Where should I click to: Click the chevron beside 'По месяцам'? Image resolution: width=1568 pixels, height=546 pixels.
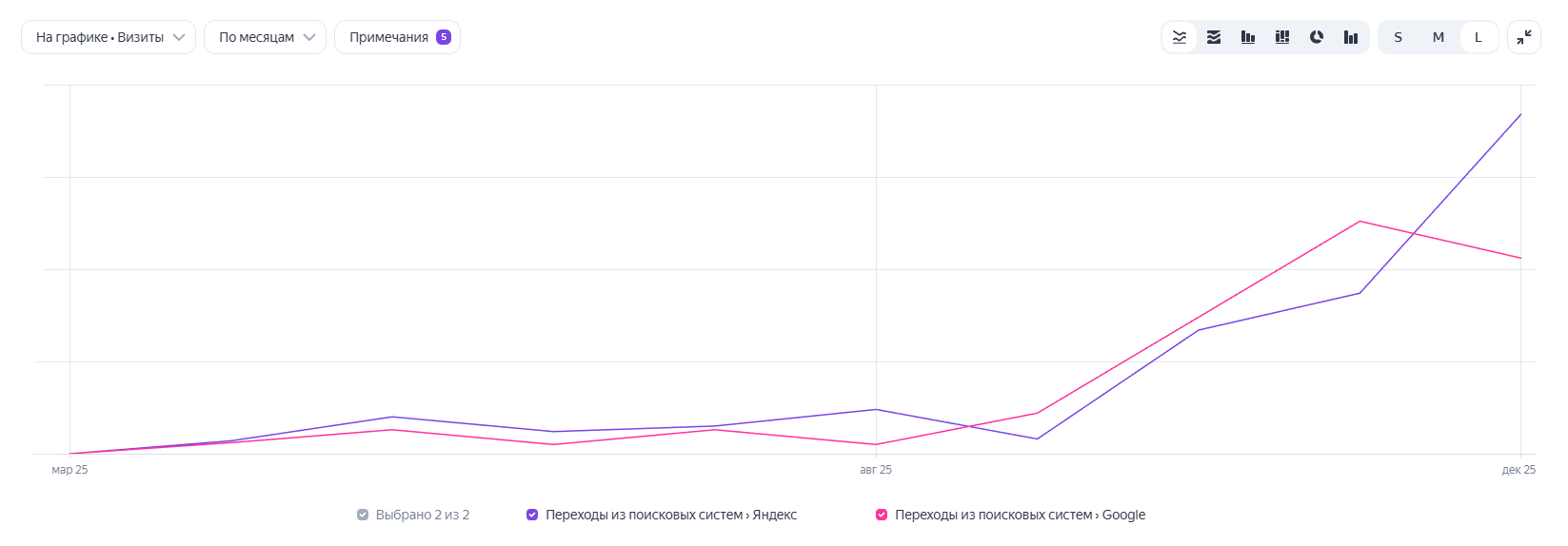click(x=309, y=37)
